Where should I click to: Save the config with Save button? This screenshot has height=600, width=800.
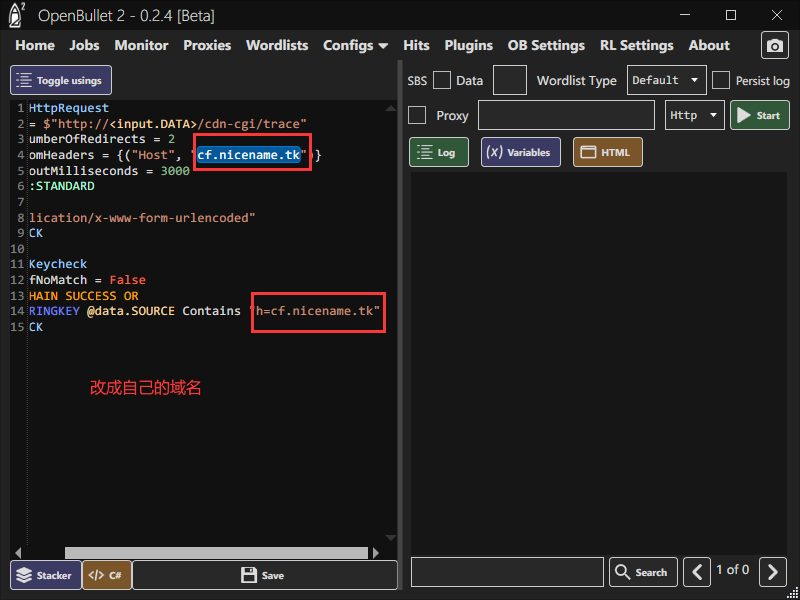(264, 575)
